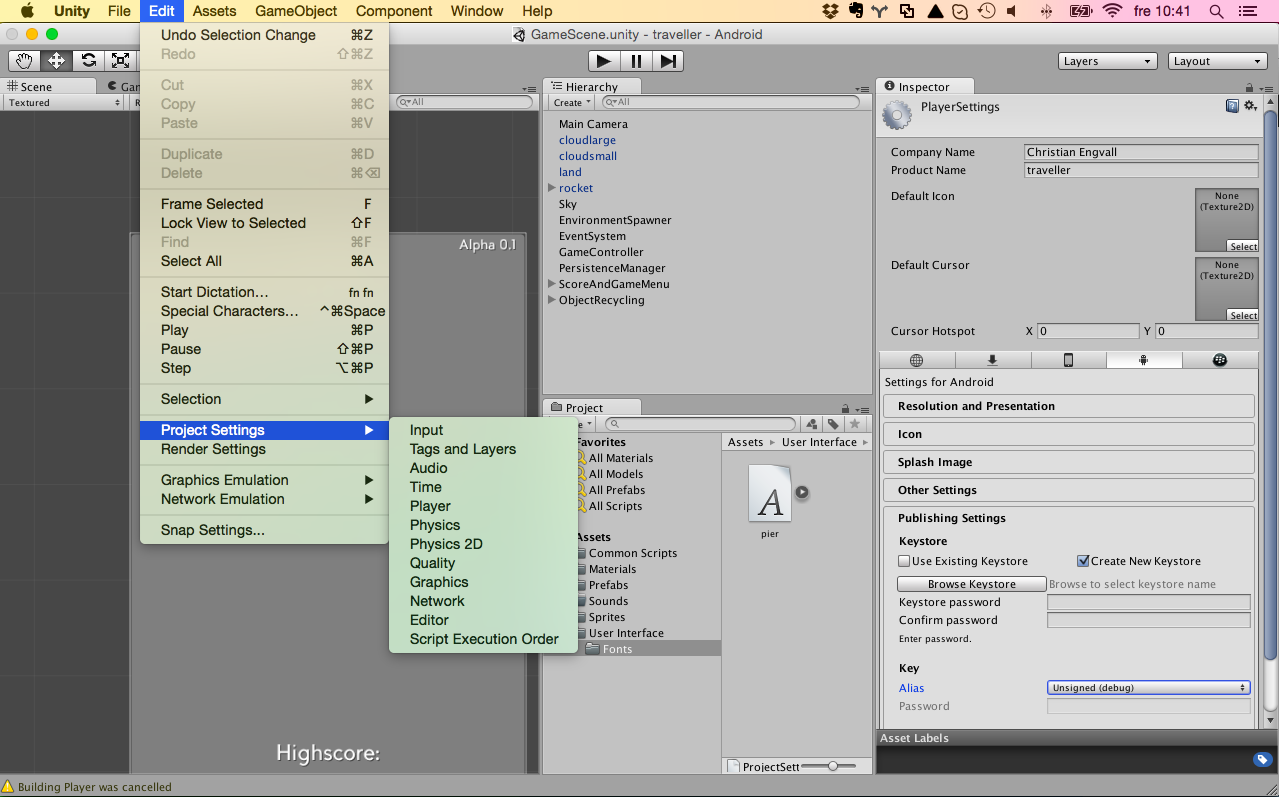
Task: Click the Browse Keystore button
Action: point(971,584)
